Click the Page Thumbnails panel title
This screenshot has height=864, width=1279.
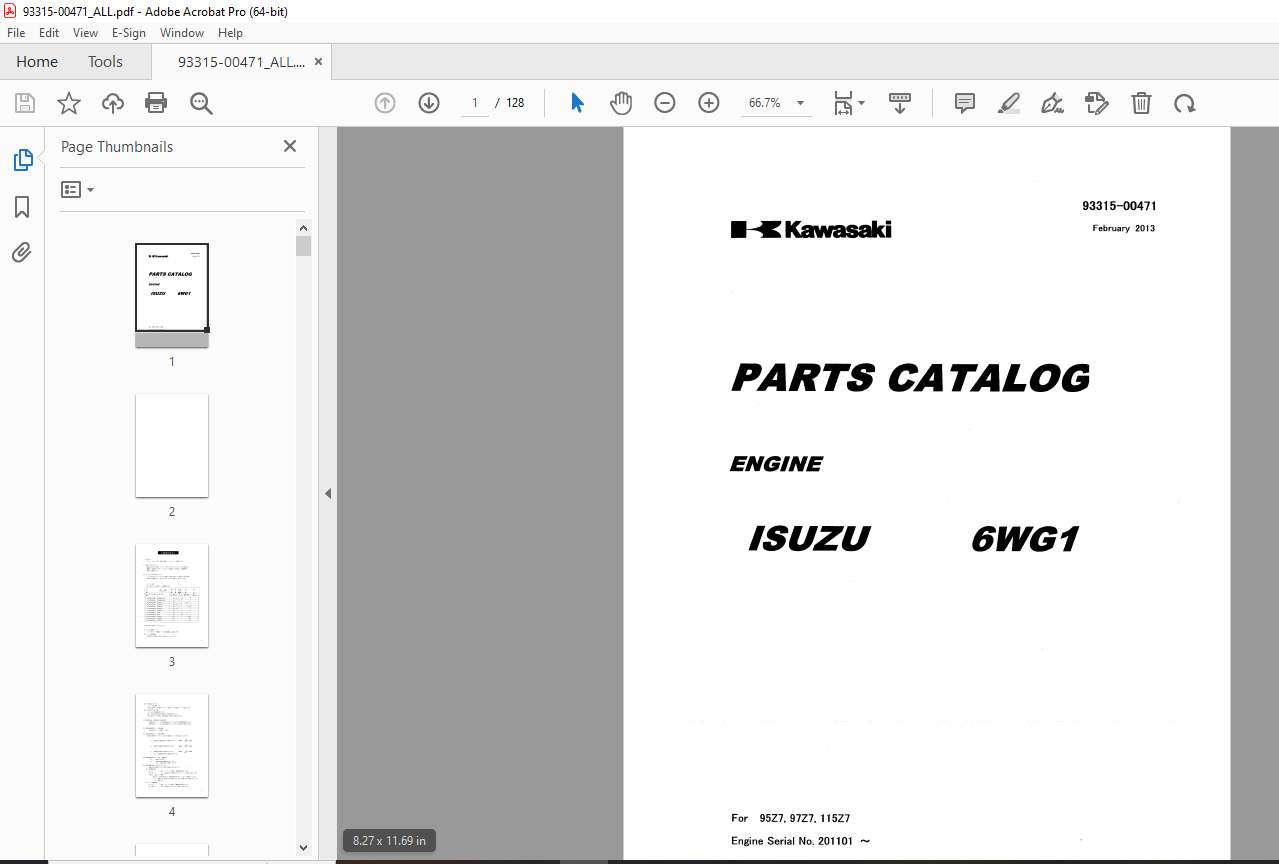(x=117, y=146)
